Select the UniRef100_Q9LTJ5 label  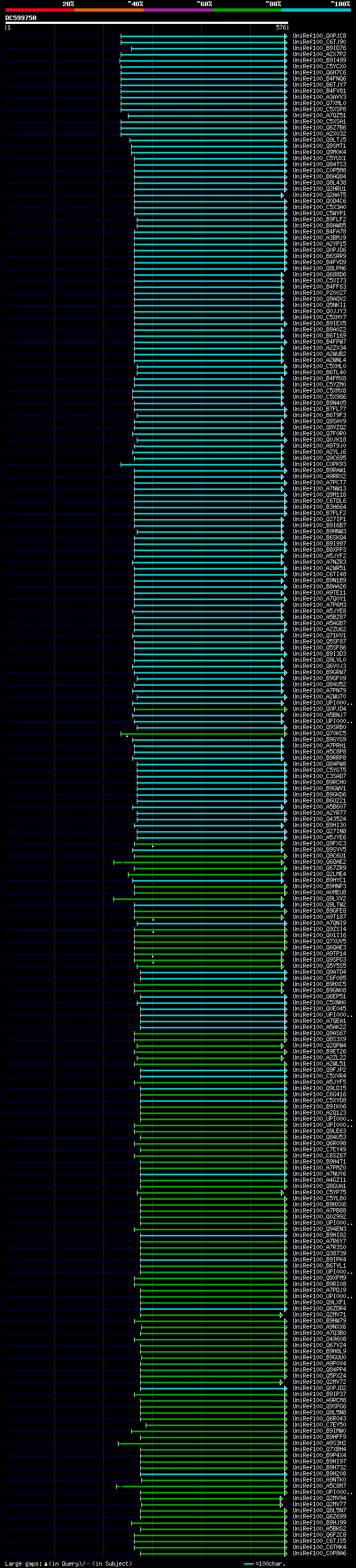pyautogui.click(x=319, y=140)
